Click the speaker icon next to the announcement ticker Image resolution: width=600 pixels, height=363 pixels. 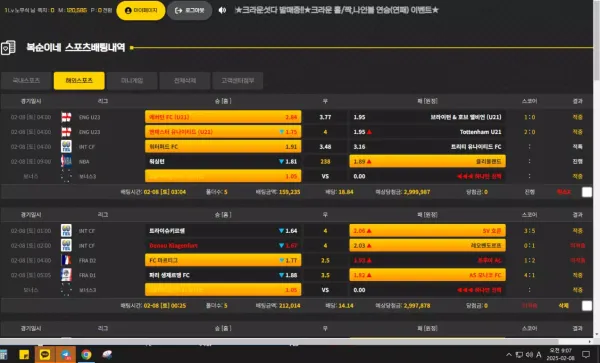222,10
